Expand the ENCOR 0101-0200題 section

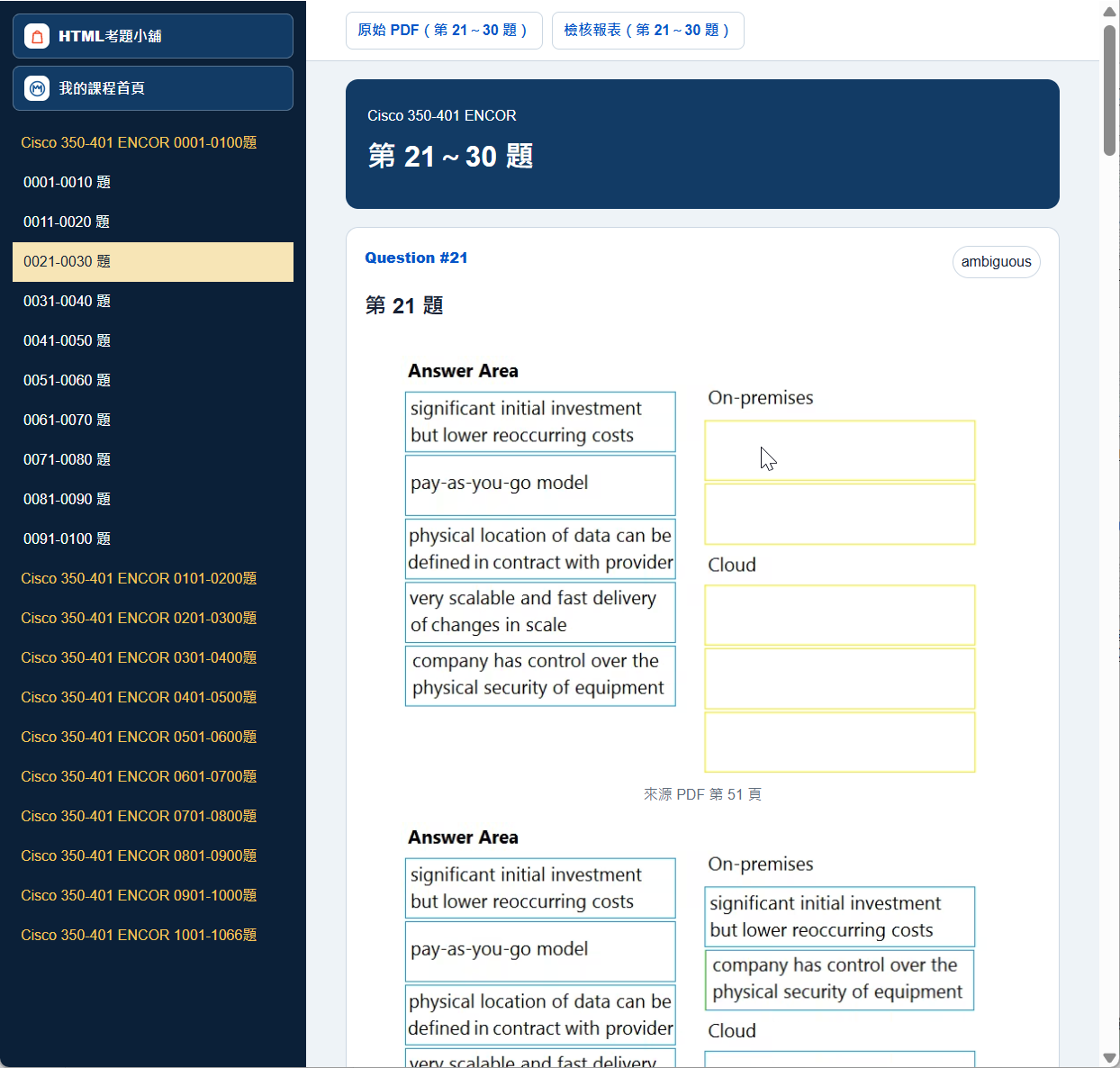pyautogui.click(x=139, y=578)
